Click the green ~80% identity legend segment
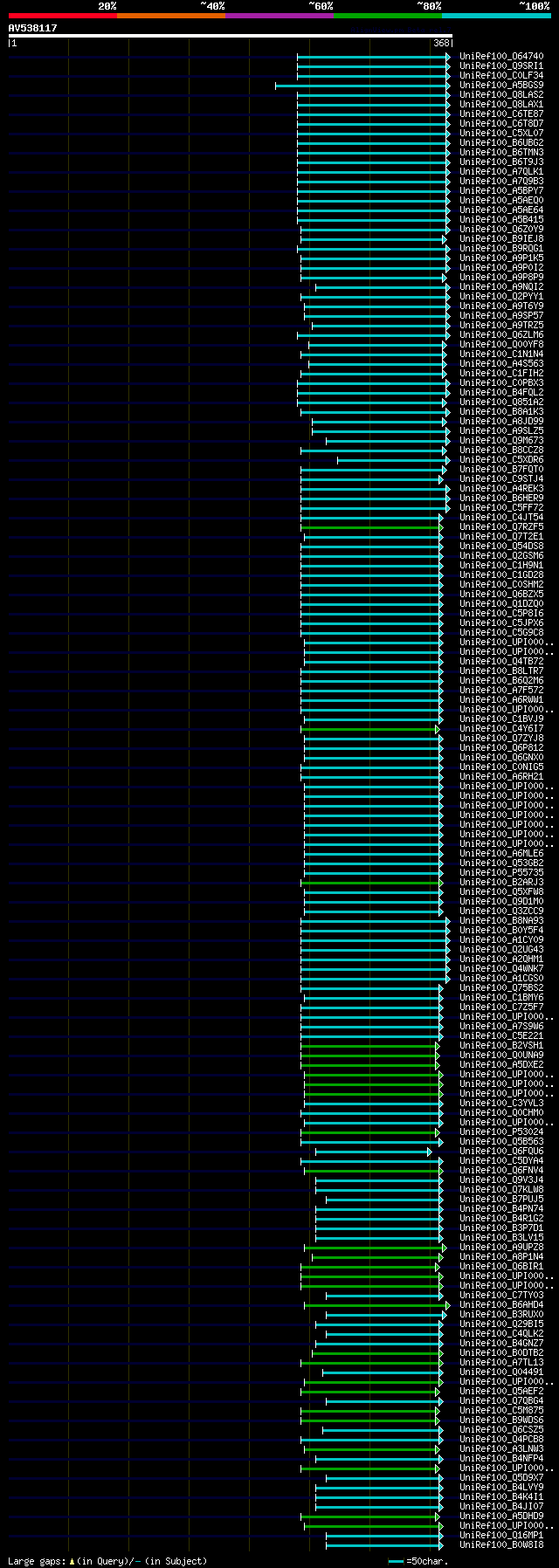This screenshot has height=1568, width=559. click(x=387, y=15)
